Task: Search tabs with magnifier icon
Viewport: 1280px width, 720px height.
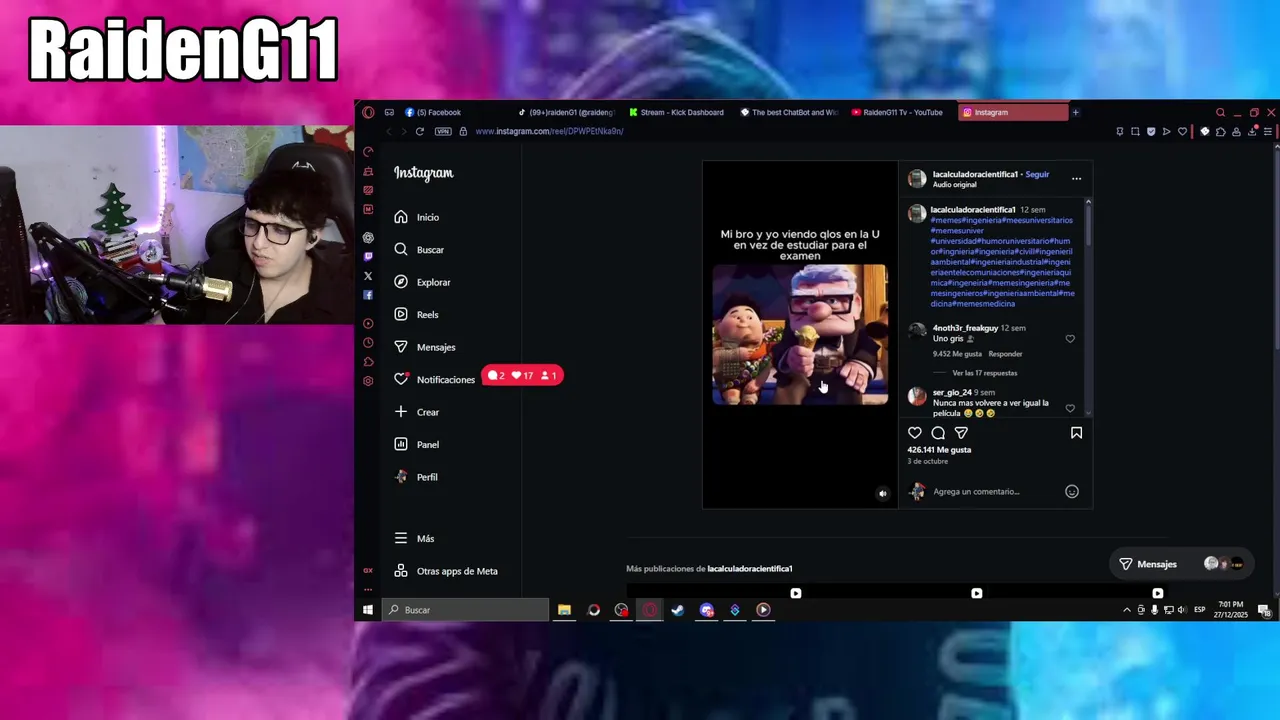Action: 1220,113
